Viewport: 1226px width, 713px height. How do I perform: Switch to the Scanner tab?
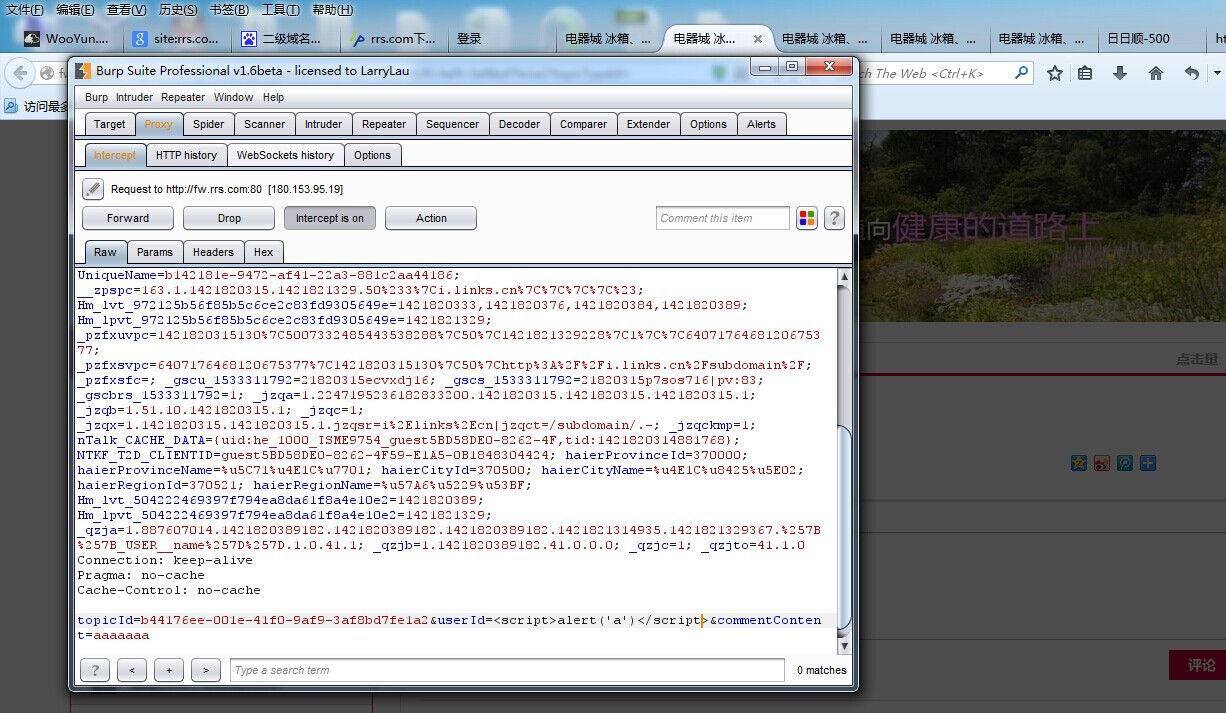[x=265, y=124]
